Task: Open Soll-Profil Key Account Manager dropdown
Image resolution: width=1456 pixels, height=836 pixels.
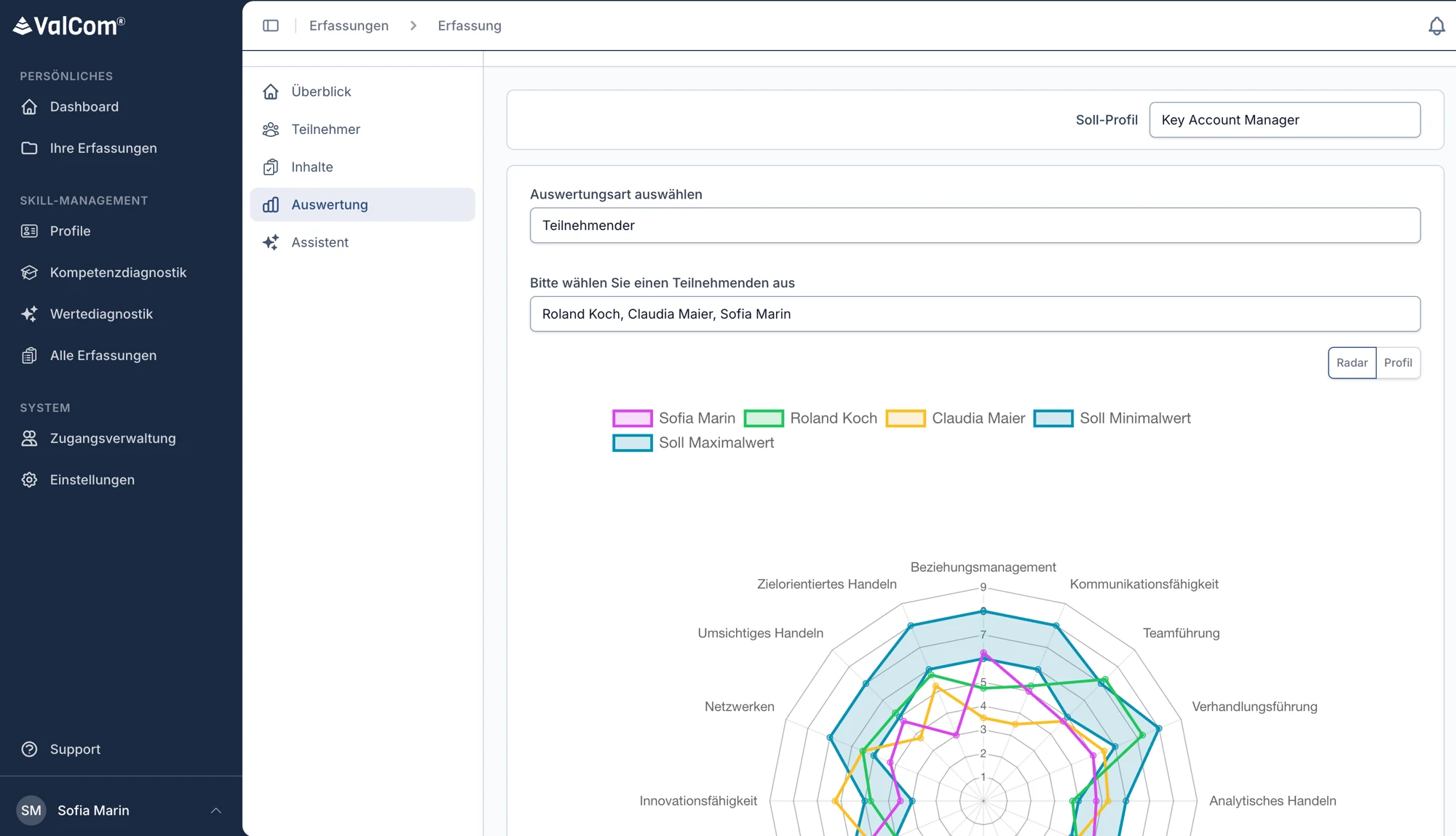Action: tap(1285, 120)
